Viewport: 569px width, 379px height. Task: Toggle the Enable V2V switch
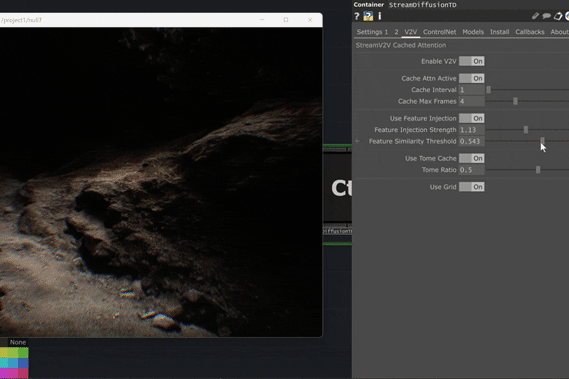coord(471,61)
